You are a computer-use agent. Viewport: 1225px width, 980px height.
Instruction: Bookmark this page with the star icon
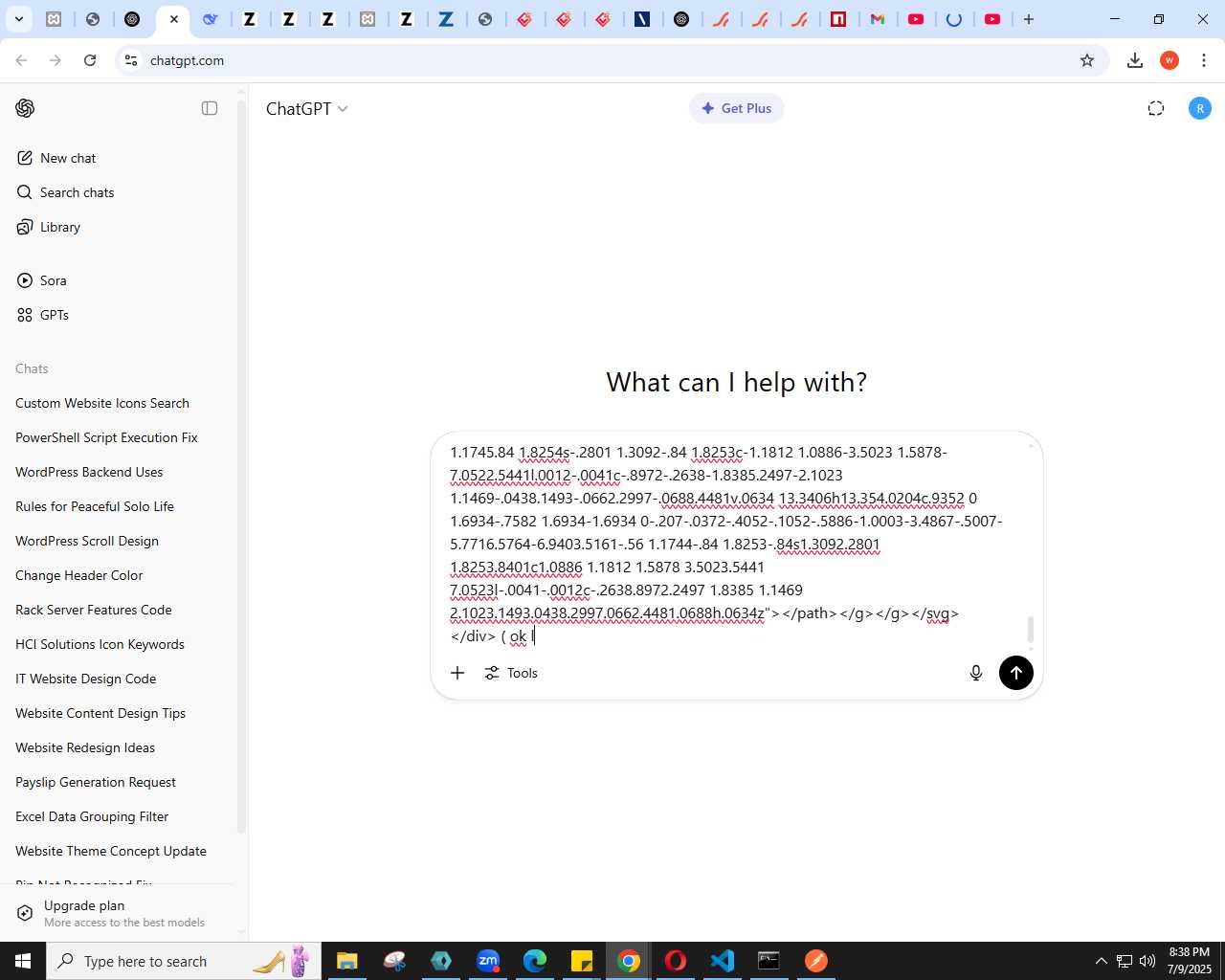(1087, 60)
